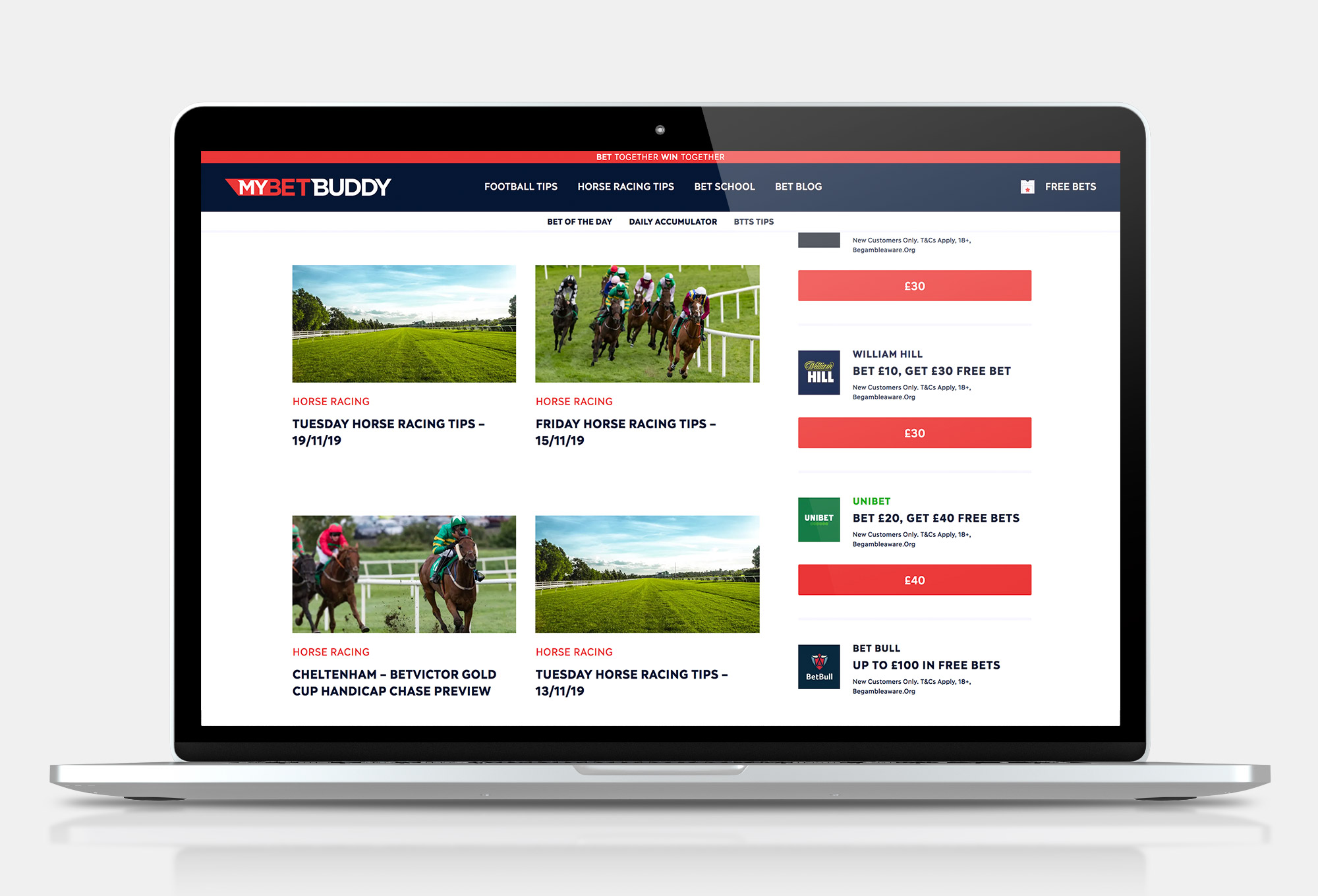Open the BTTS Tips section
Screen dimensions: 1318x896
click(753, 221)
